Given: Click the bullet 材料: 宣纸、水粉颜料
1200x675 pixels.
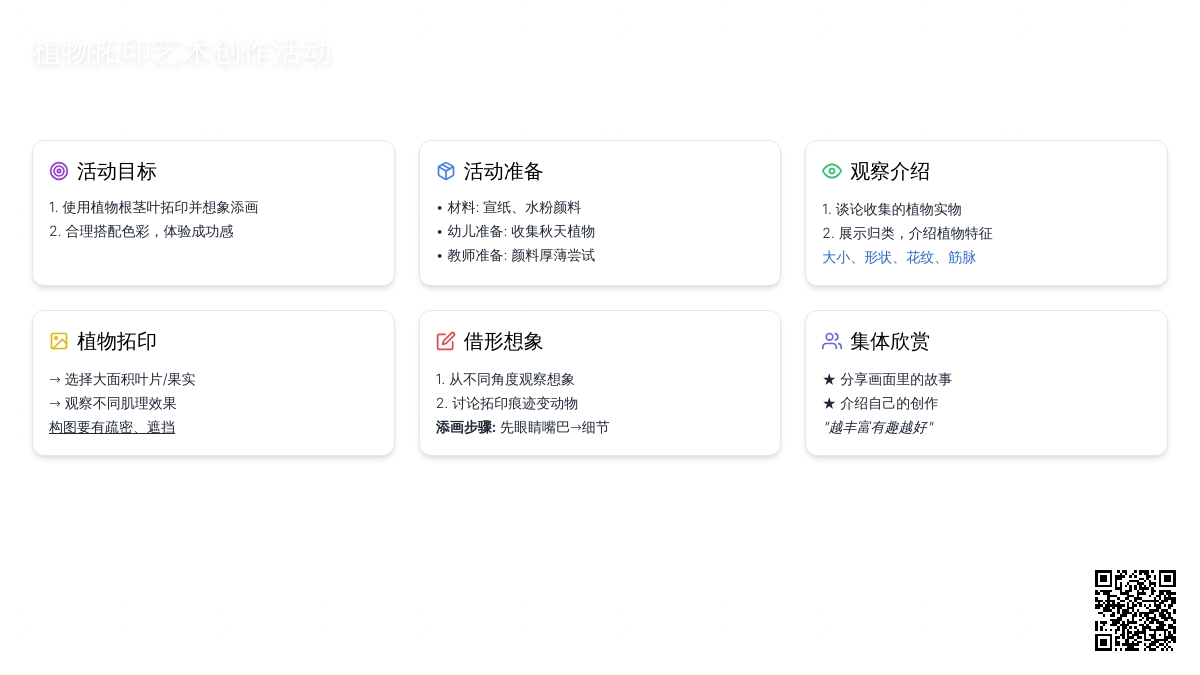Looking at the screenshot, I should click(x=509, y=207).
